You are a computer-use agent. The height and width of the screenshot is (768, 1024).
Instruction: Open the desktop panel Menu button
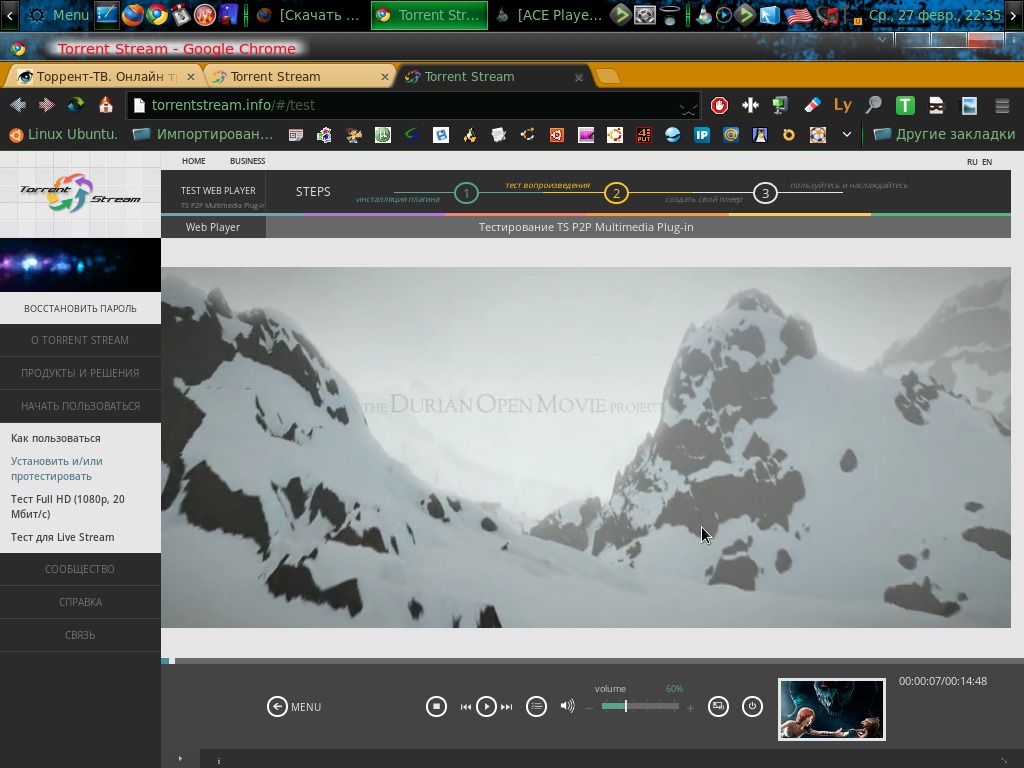(x=59, y=15)
